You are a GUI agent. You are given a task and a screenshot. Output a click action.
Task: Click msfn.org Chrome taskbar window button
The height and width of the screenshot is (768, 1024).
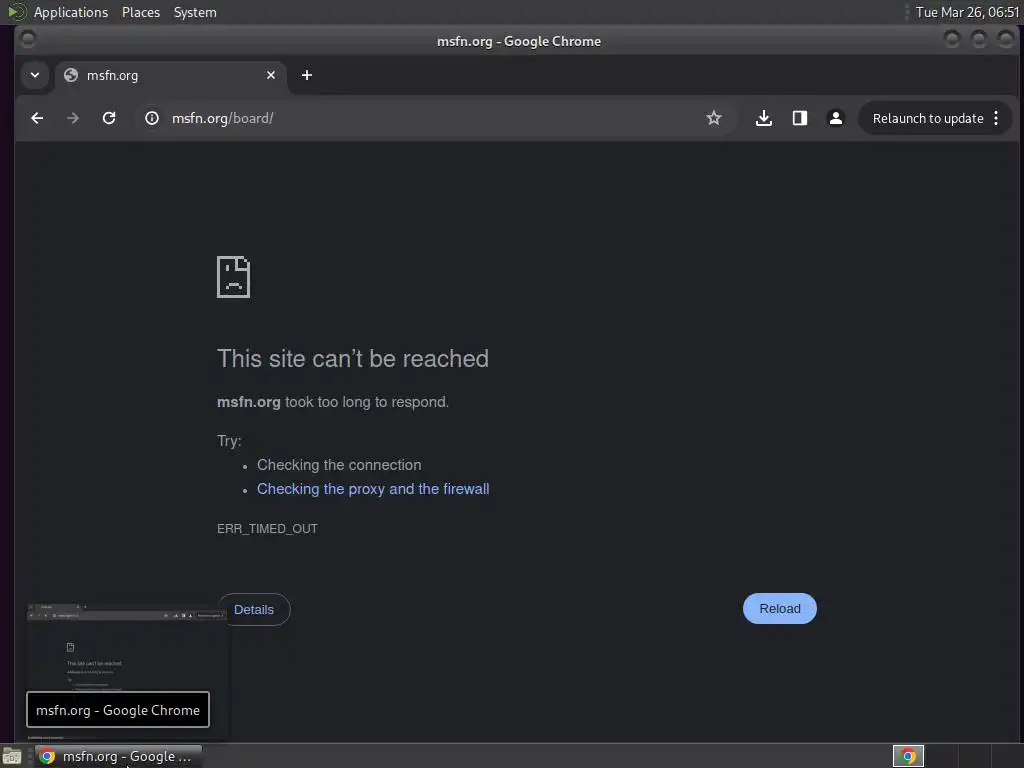(118, 756)
